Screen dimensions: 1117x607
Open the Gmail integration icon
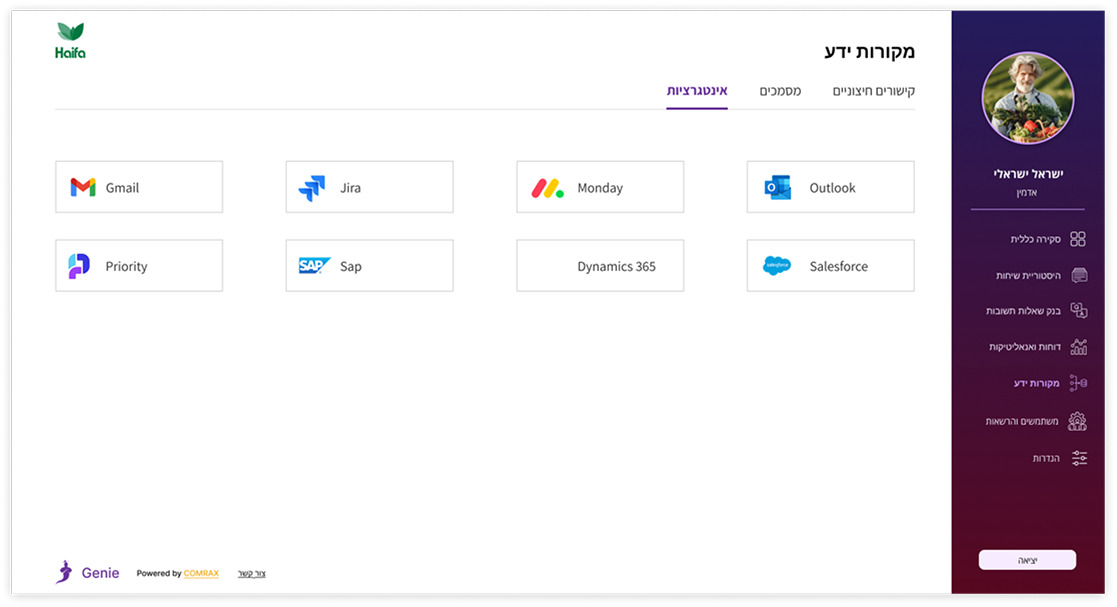point(84,186)
